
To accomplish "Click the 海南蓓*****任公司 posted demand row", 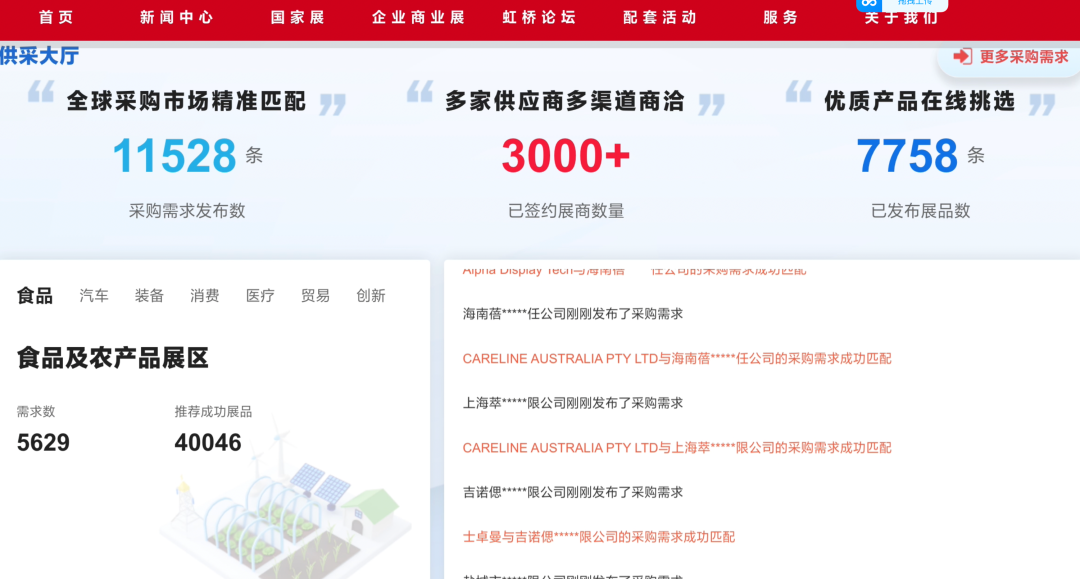I will click(x=572, y=314).
